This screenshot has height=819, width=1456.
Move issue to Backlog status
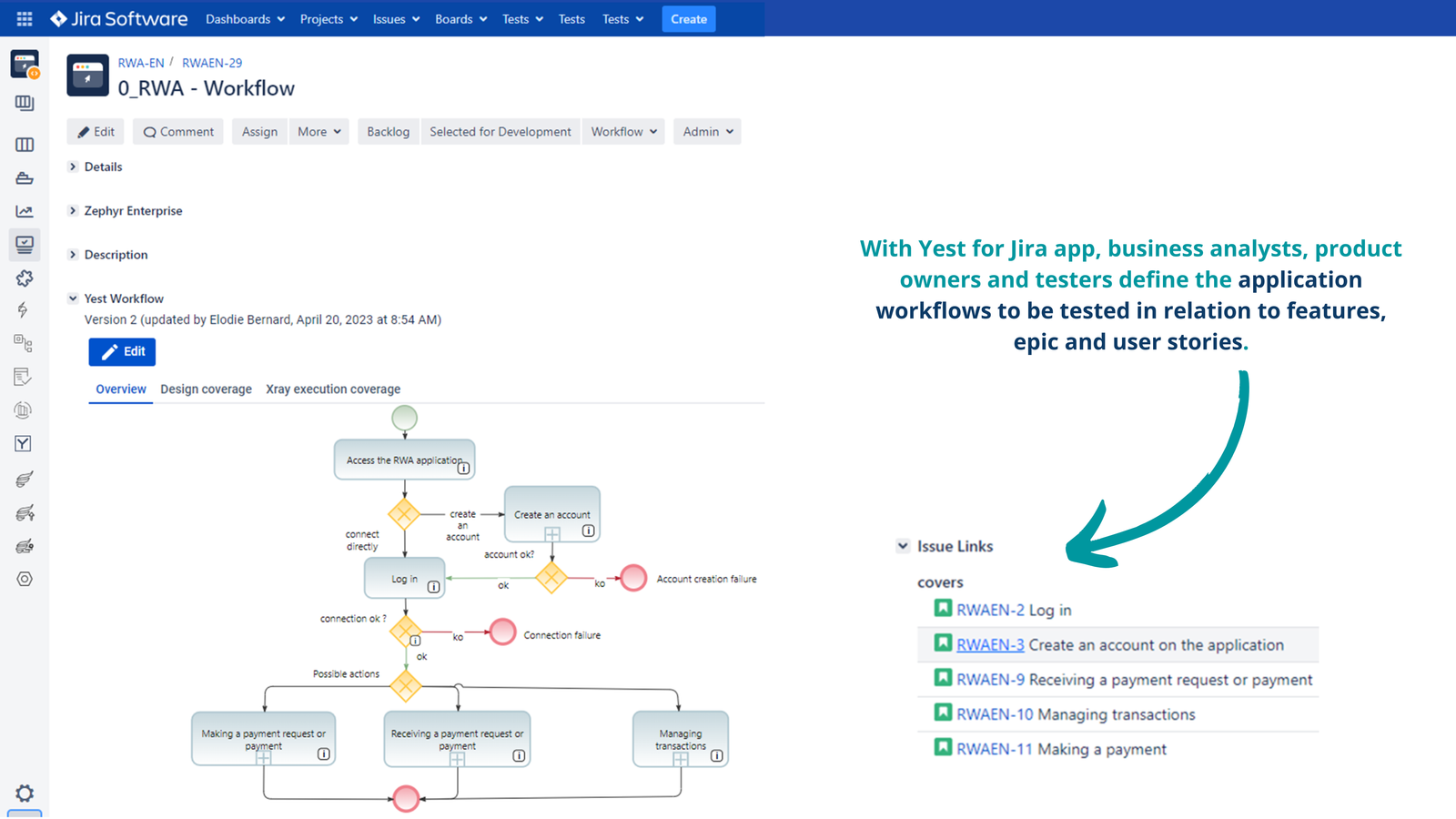389,132
